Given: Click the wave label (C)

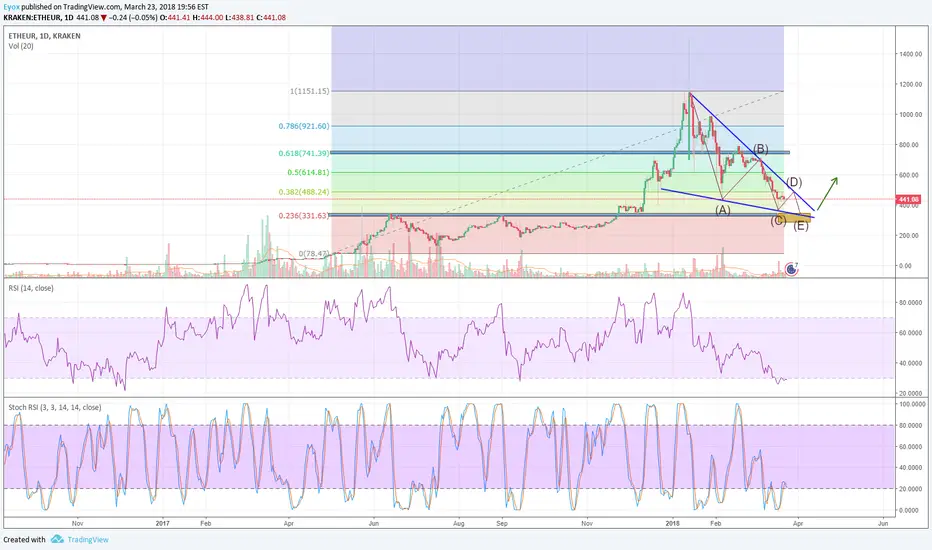Looking at the screenshot, I should [x=778, y=221].
